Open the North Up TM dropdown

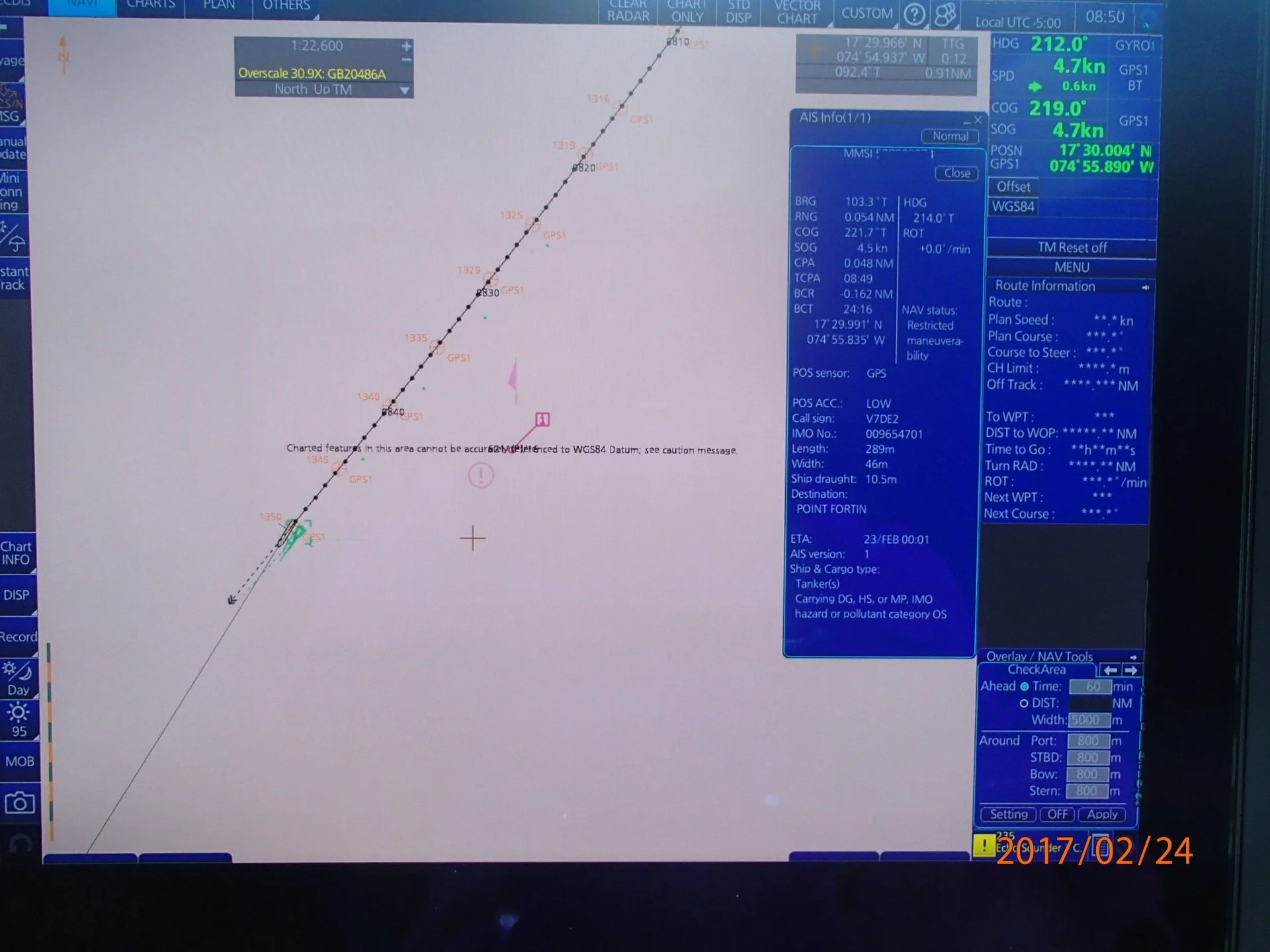coord(404,91)
